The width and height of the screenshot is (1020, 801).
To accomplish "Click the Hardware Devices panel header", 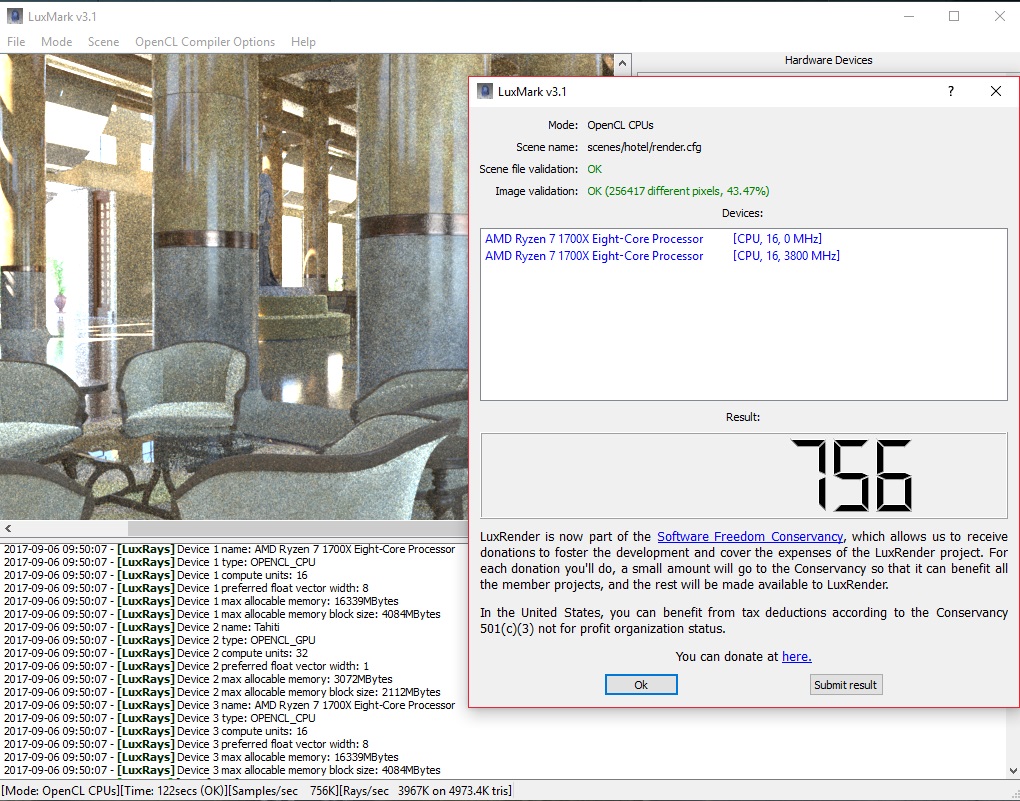I will point(828,60).
